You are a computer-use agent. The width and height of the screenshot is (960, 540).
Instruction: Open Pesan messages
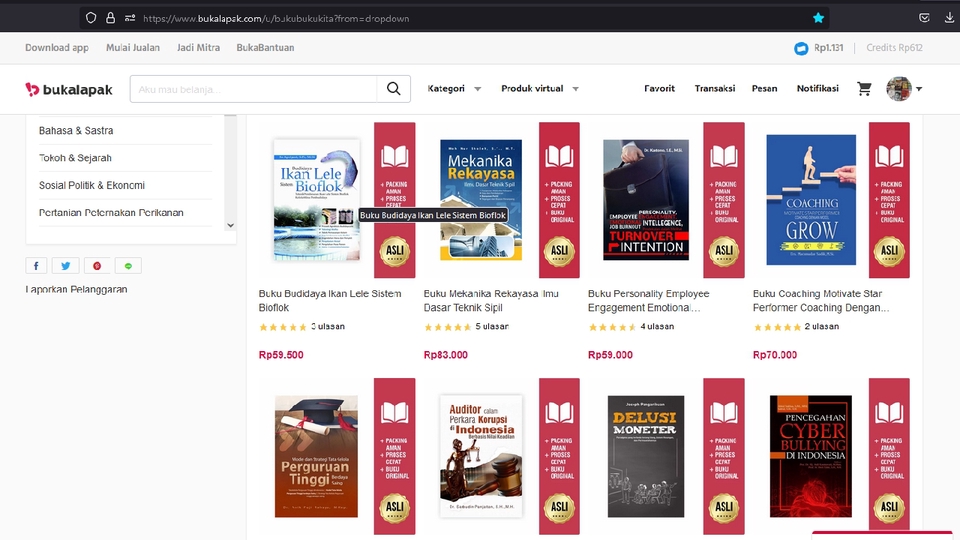click(x=765, y=89)
